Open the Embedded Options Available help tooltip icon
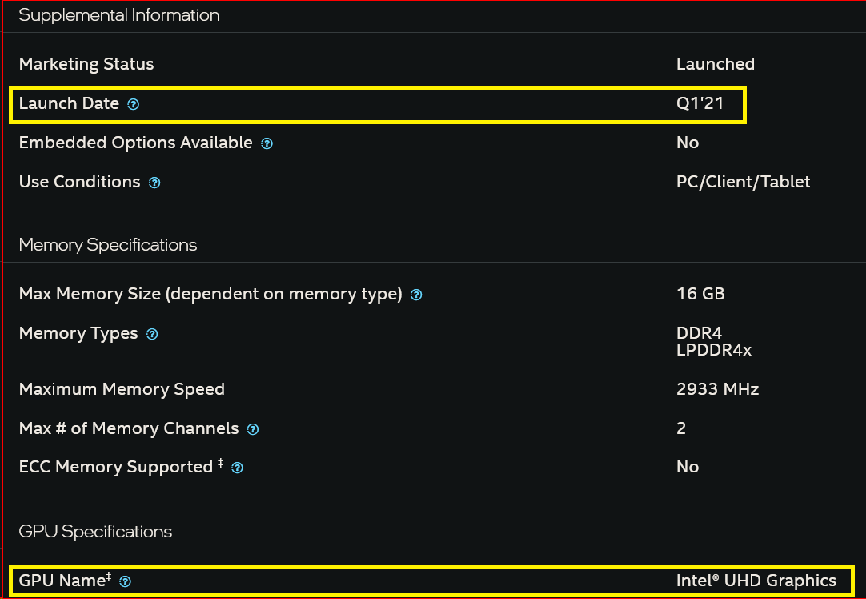This screenshot has width=866, height=599. click(x=267, y=143)
